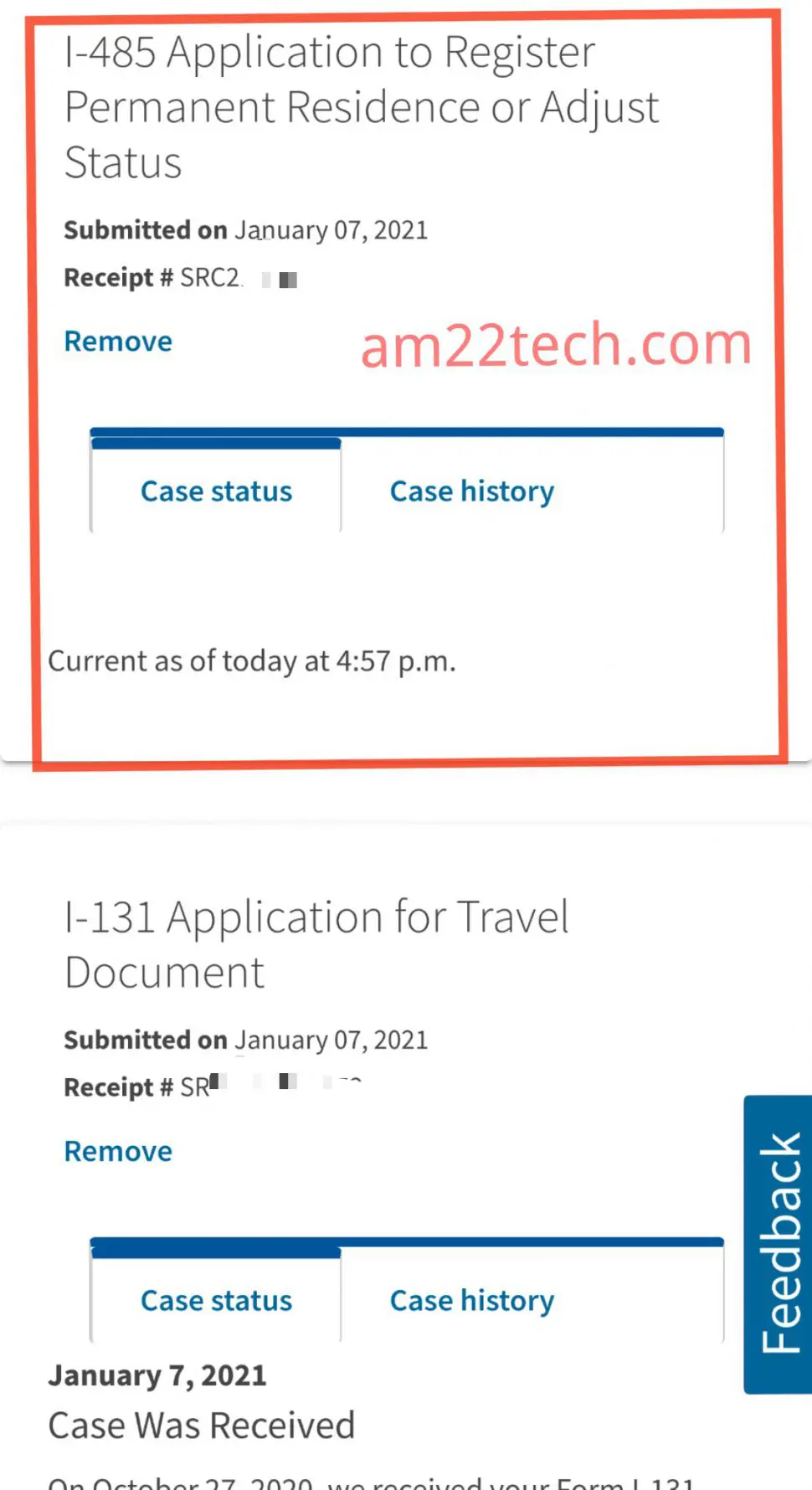Click the I-131 Application for Travel Document title

click(x=316, y=943)
